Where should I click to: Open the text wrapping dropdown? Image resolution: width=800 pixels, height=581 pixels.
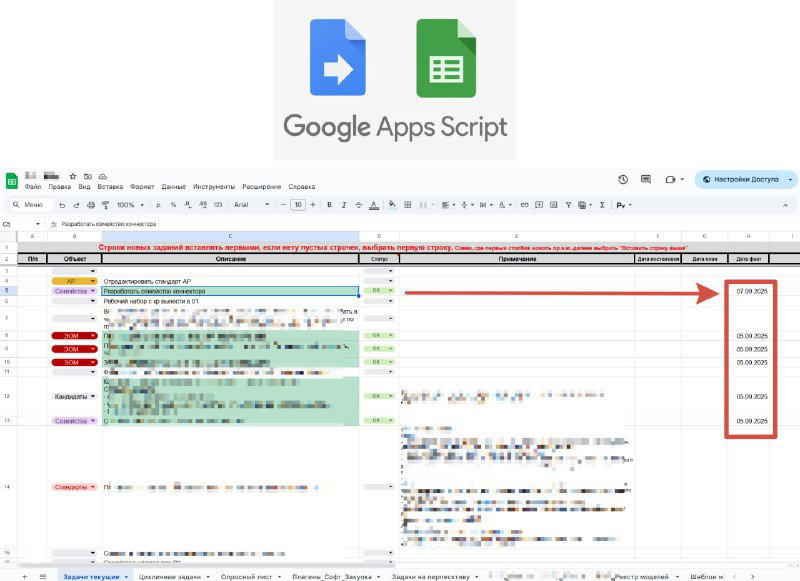(485, 205)
